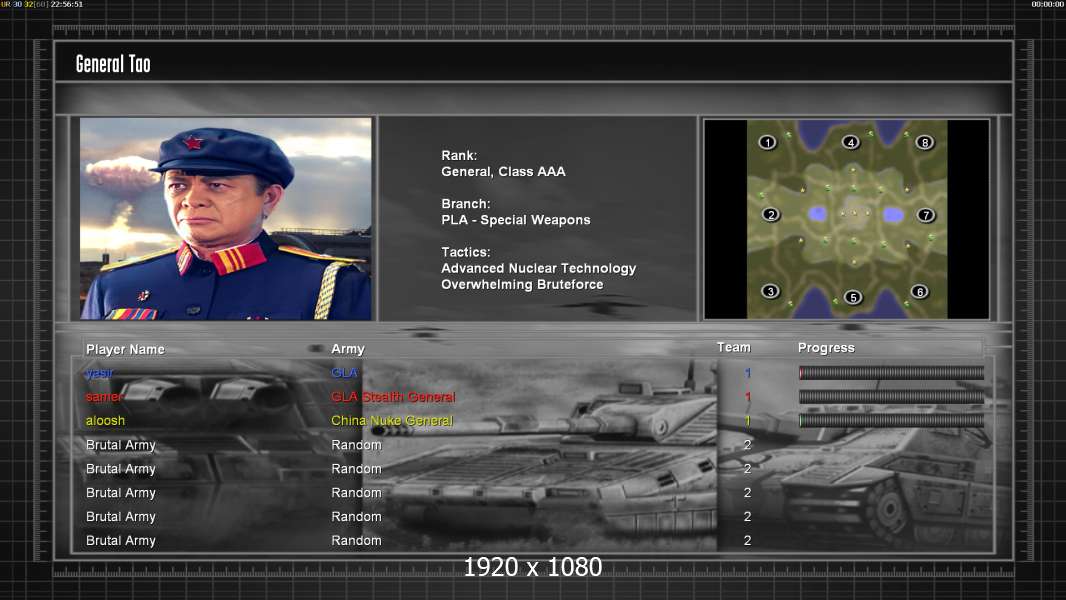Click the Army column header
The width and height of the screenshot is (1066, 600).
coord(348,349)
